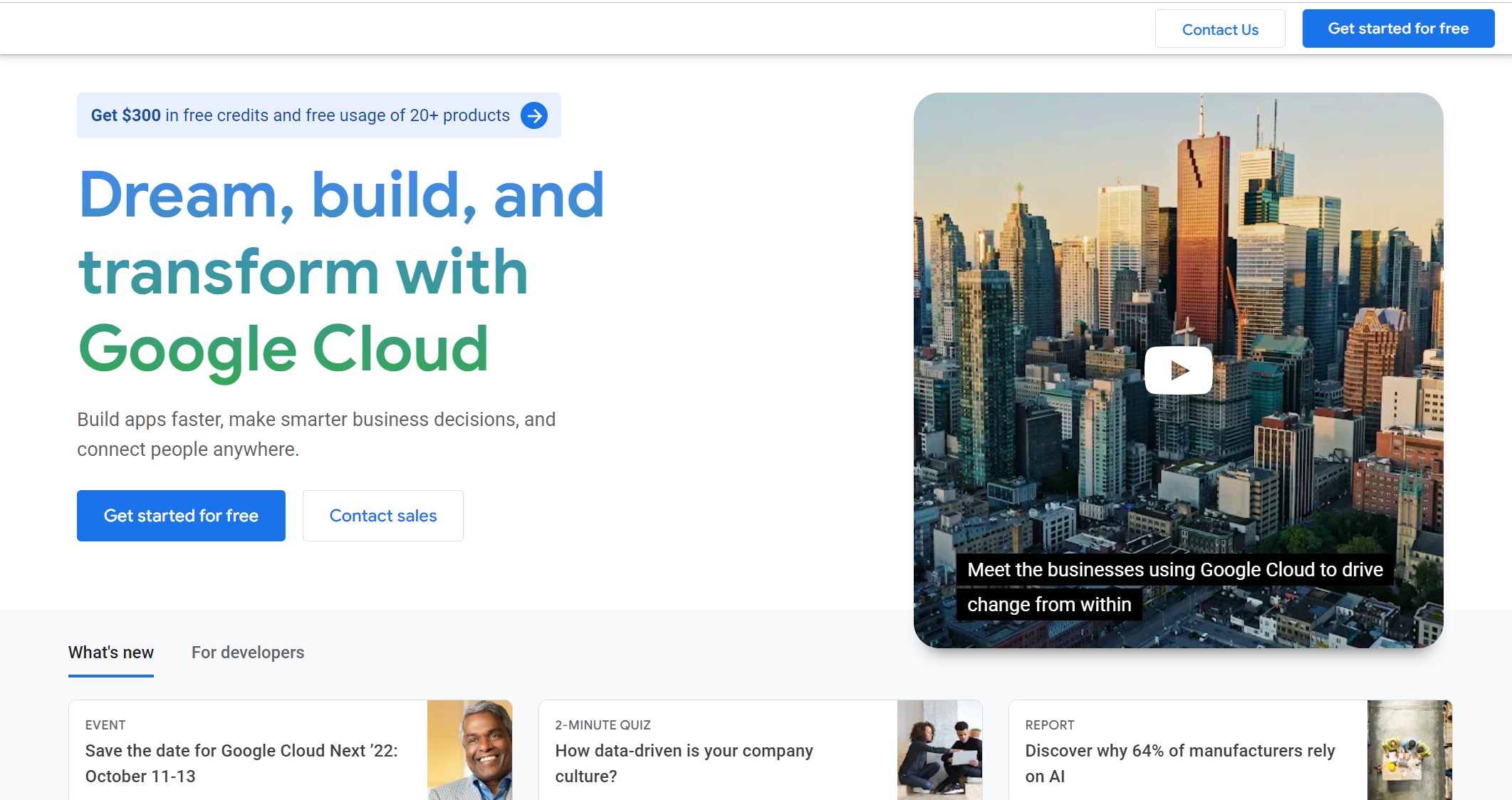This screenshot has width=1512, height=800.
Task: Play the Google Cloud businesses video
Action: pyautogui.click(x=1178, y=370)
